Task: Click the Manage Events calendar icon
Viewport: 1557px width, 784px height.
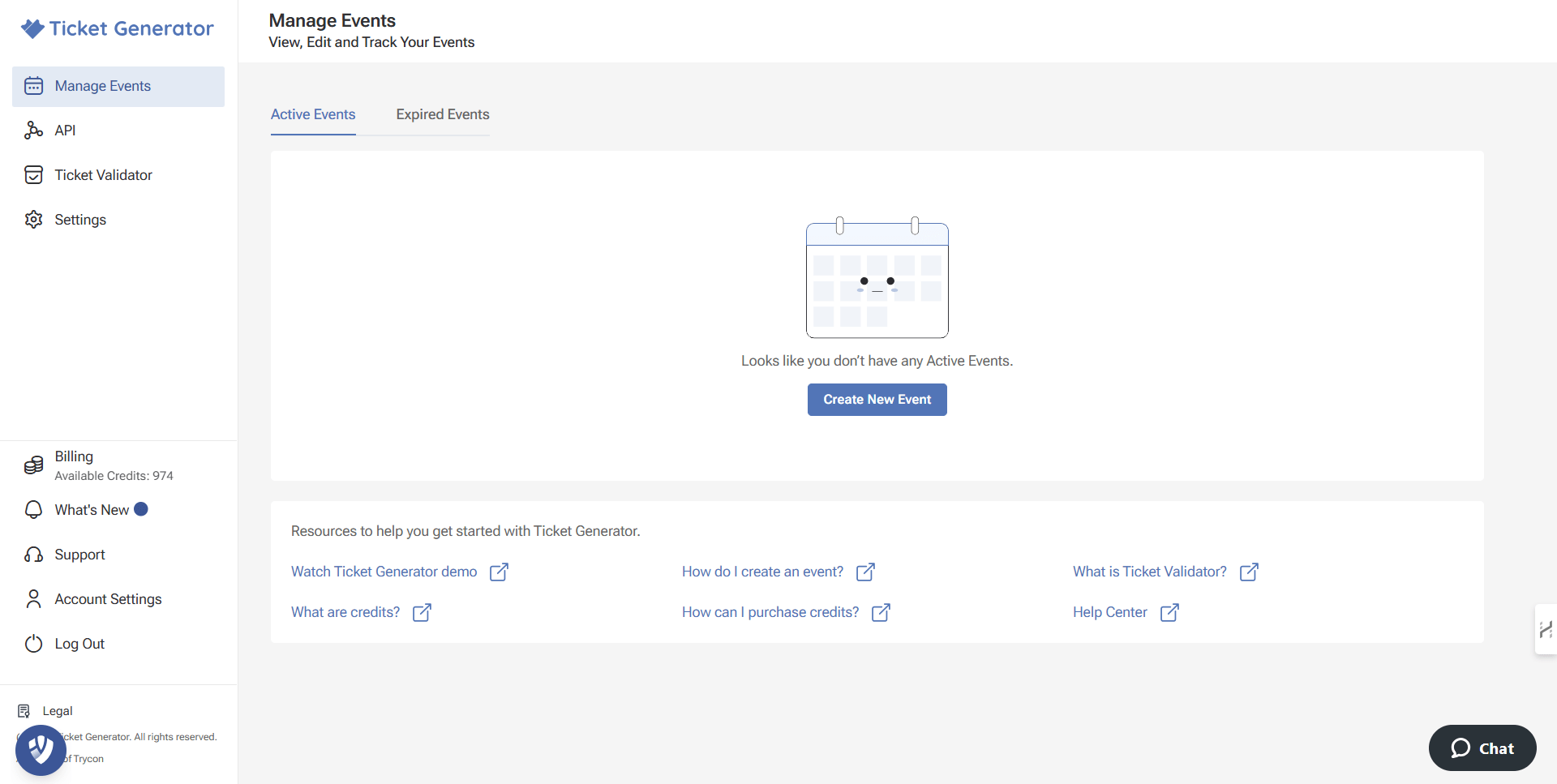Action: 34,86
